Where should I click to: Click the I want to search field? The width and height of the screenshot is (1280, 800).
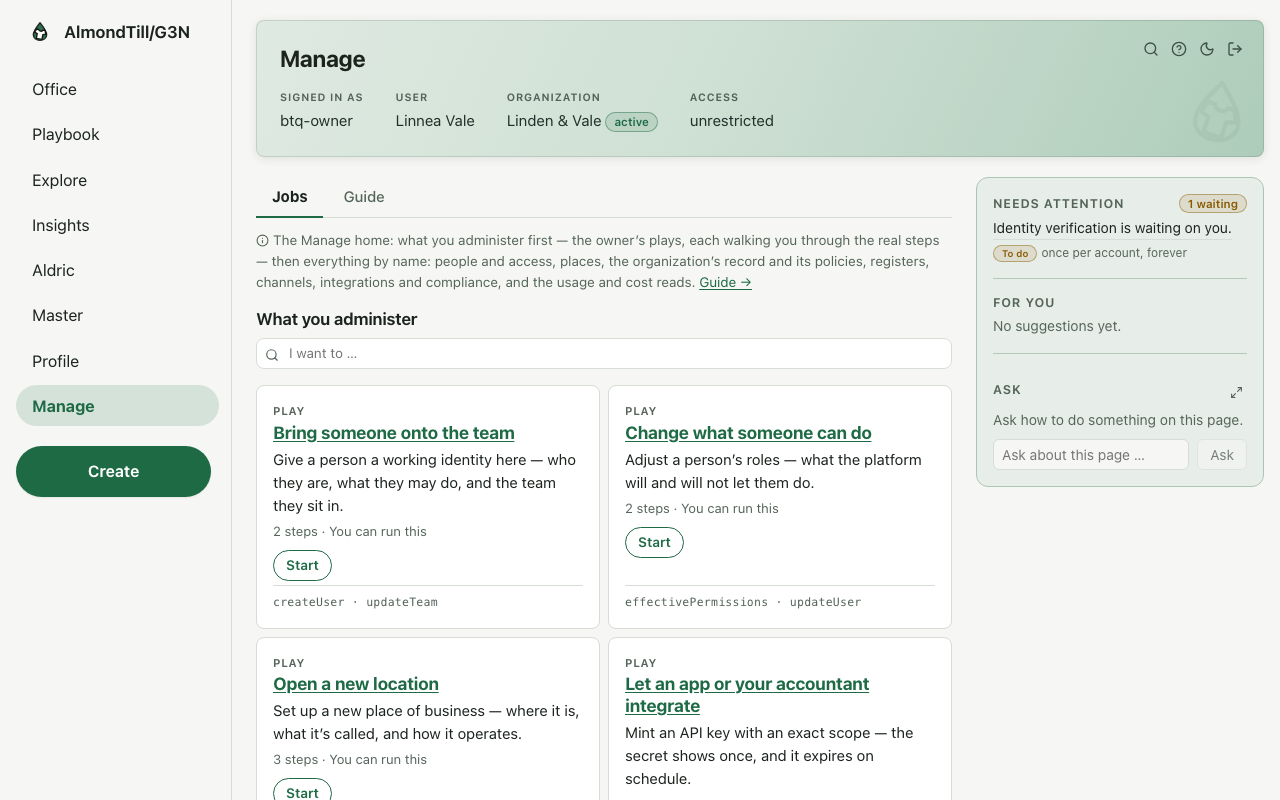click(604, 353)
